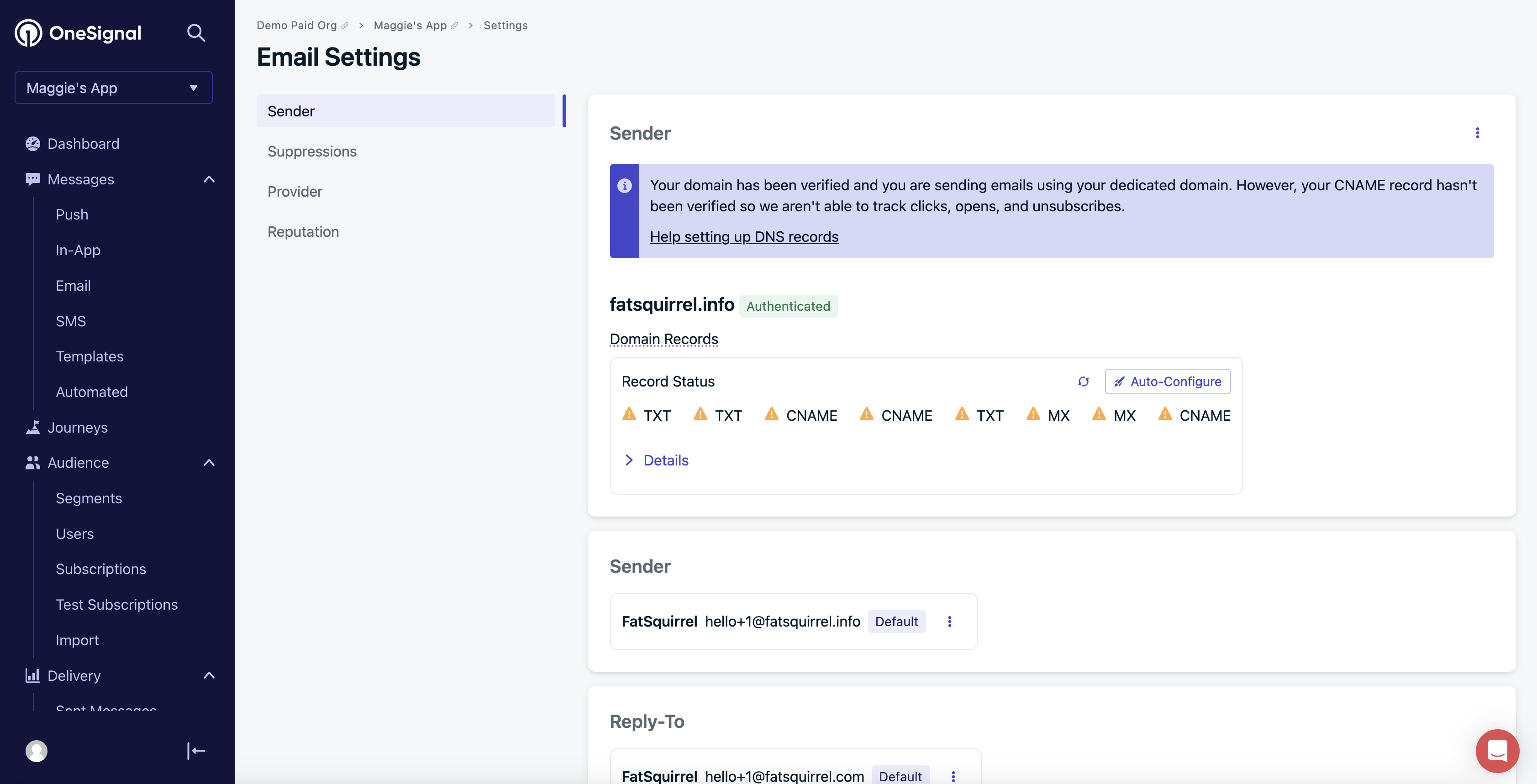Expand the Details section in Domain Records

655,461
